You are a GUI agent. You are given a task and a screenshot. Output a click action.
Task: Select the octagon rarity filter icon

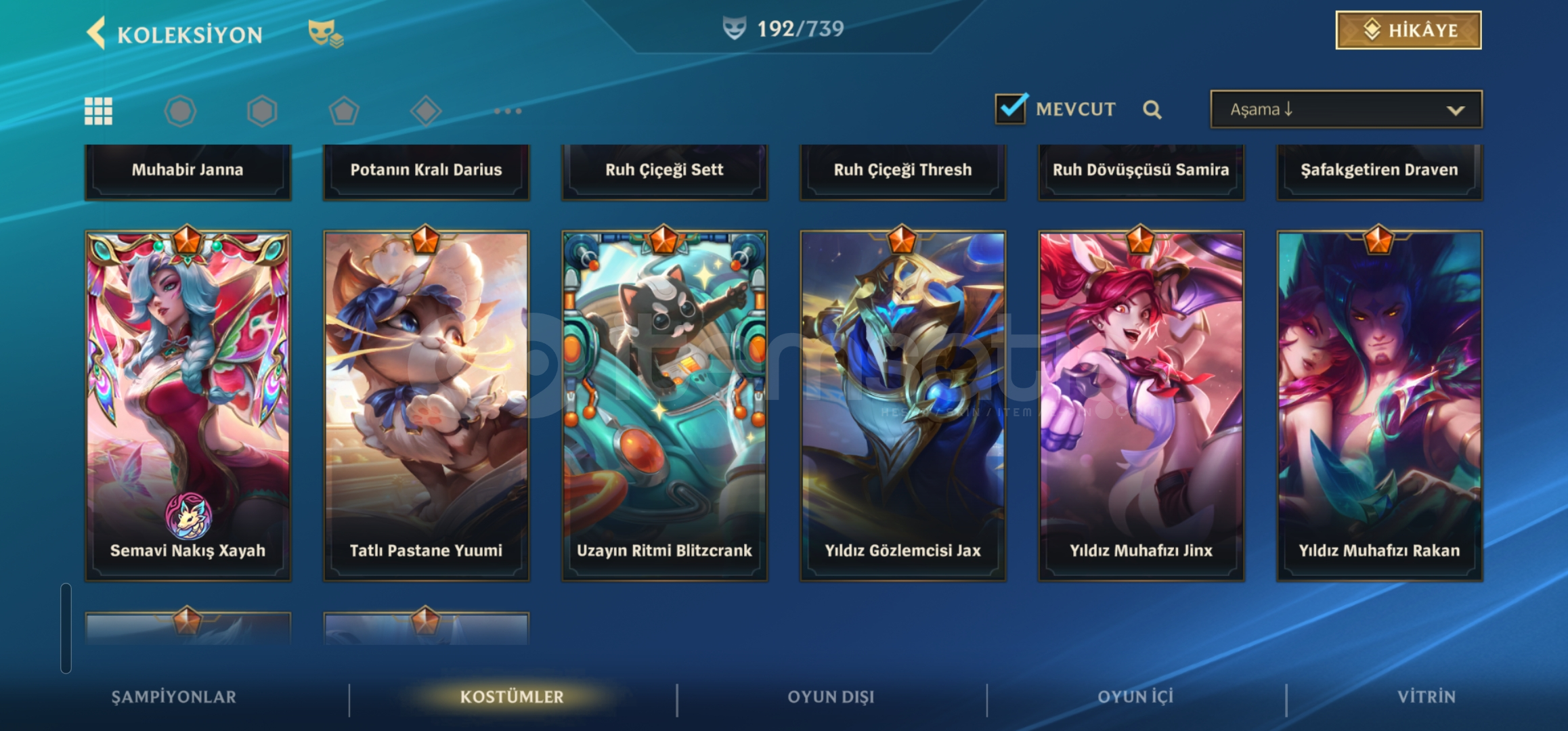pyautogui.click(x=180, y=111)
